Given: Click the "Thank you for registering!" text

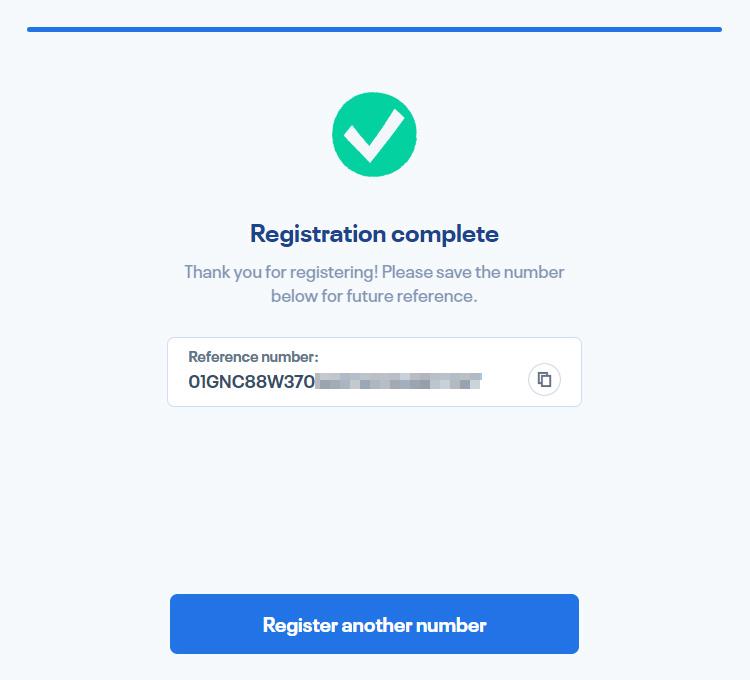Looking at the screenshot, I should [x=280, y=272].
